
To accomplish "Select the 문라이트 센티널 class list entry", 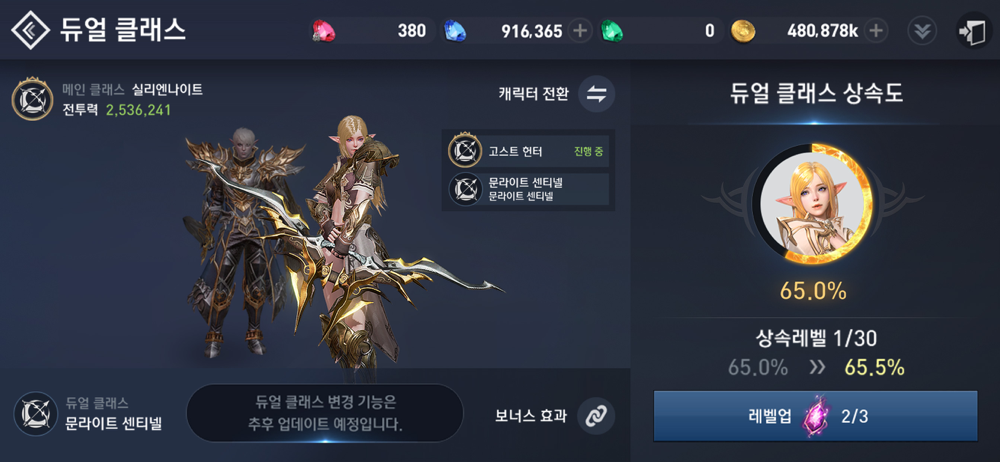I will coord(528,190).
